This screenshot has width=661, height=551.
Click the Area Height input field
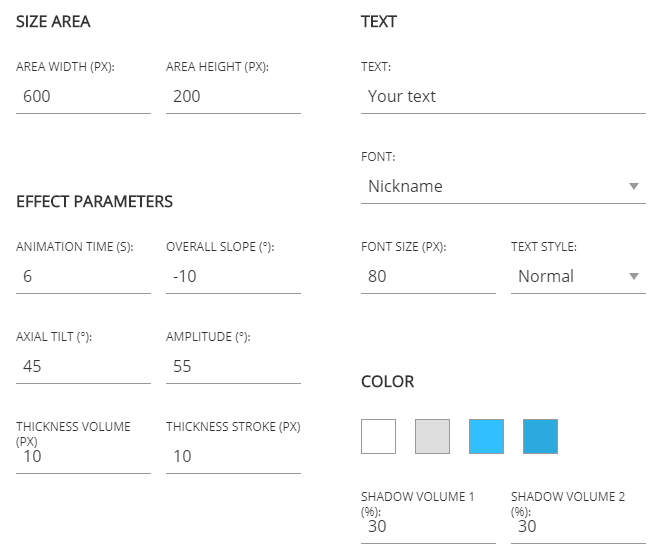click(x=233, y=97)
